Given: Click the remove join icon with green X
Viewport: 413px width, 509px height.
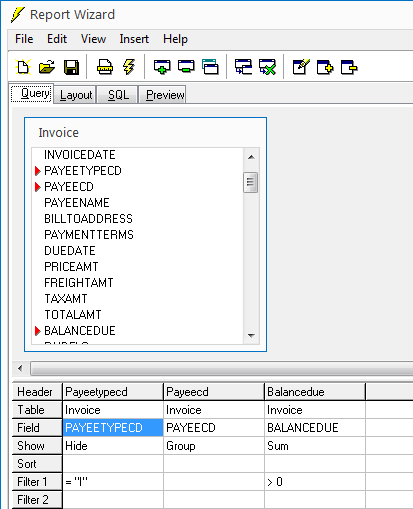Looking at the screenshot, I should click(268, 67).
